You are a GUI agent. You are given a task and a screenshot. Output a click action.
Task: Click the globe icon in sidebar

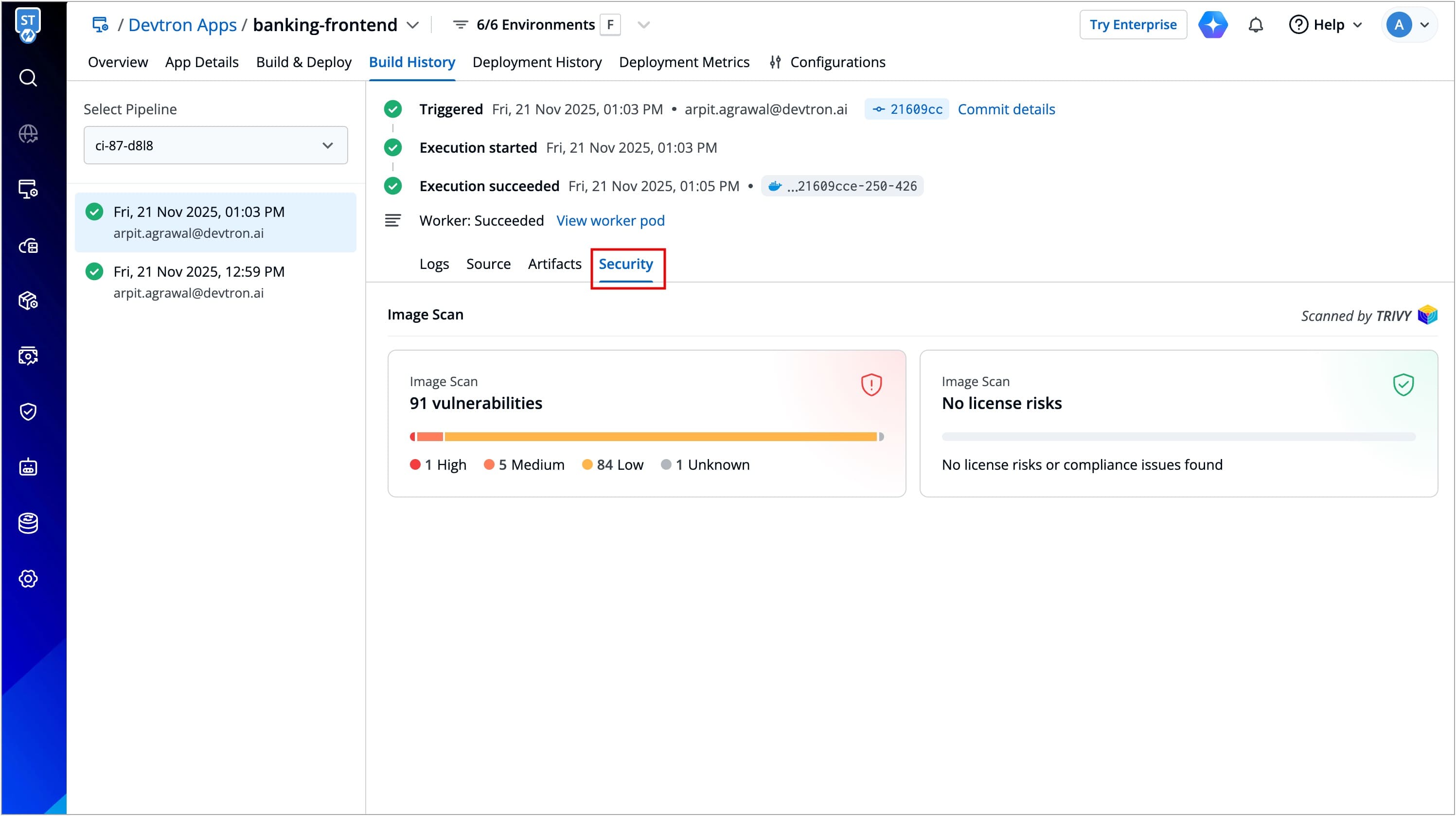(x=28, y=134)
